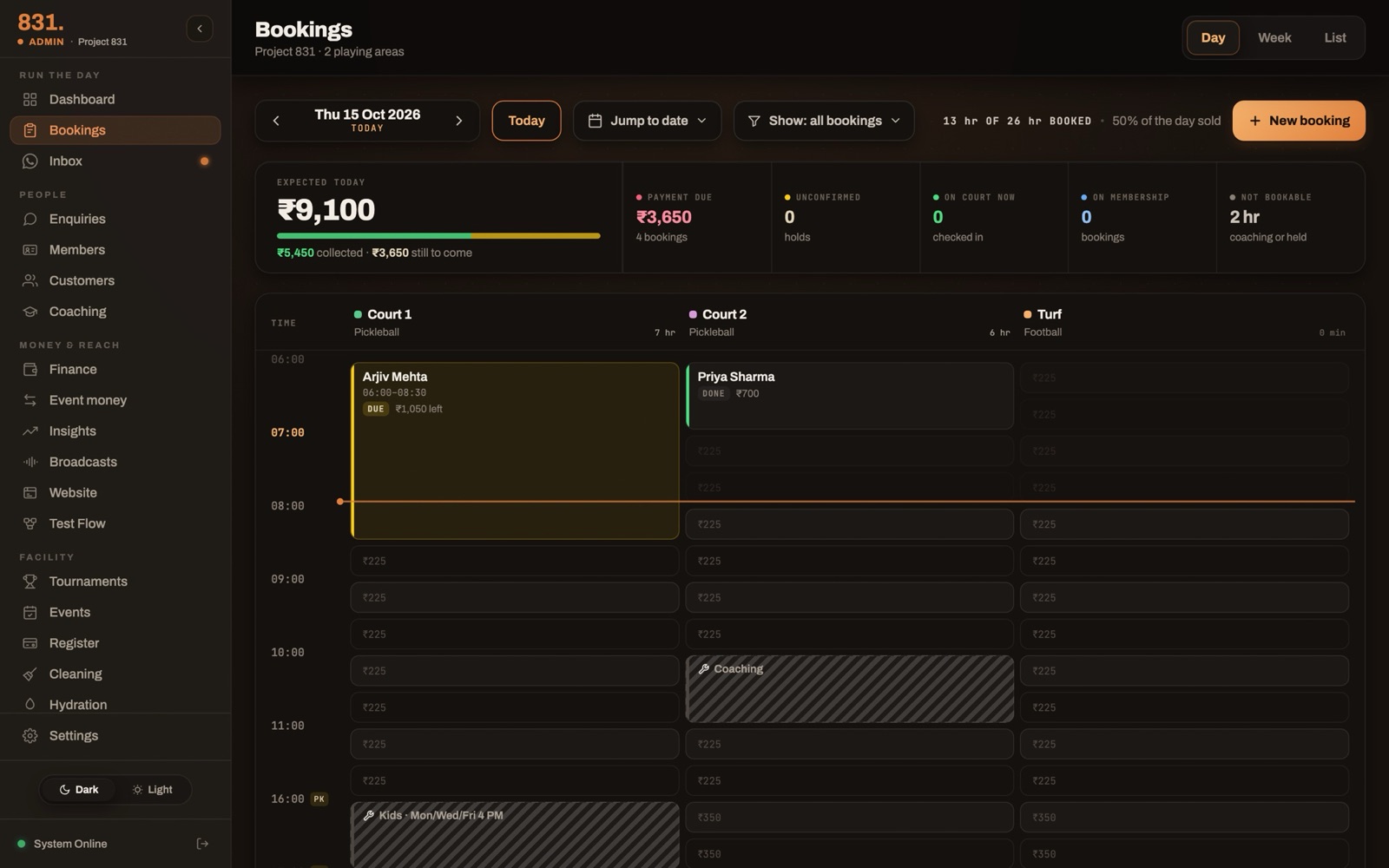Image resolution: width=1389 pixels, height=868 pixels.
Task: Select the Day view toggle
Action: coord(1213,38)
